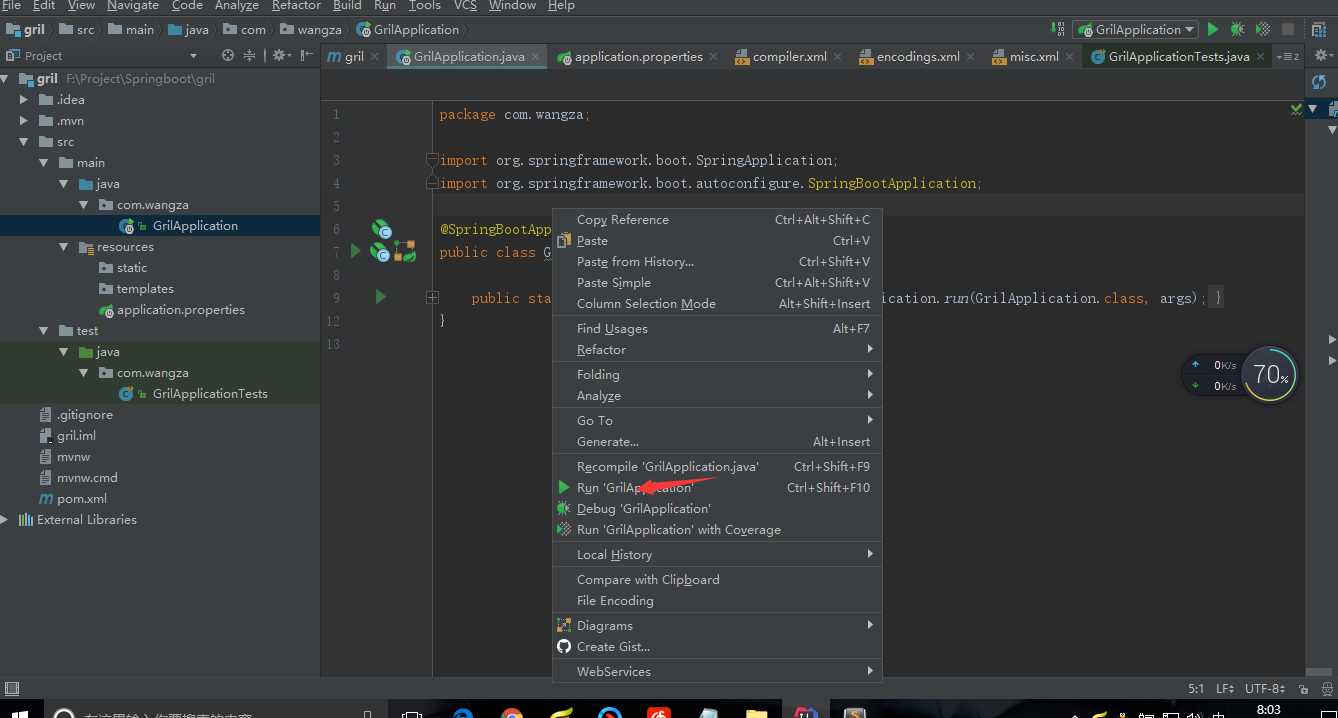Expand External Libraries
1338x718 pixels.
(6, 519)
